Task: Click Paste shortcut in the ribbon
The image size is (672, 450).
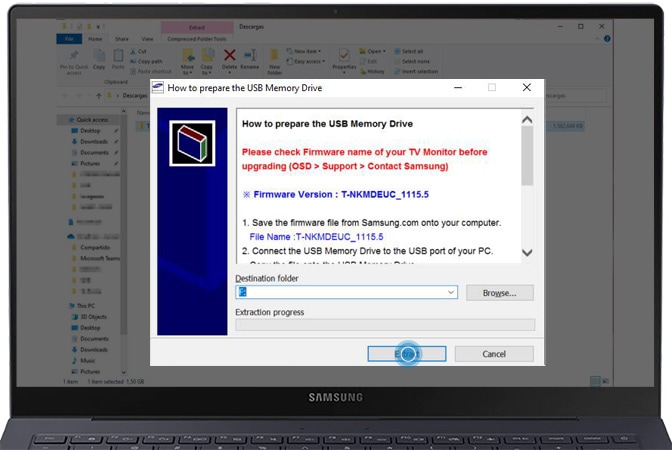Action: pos(151,72)
